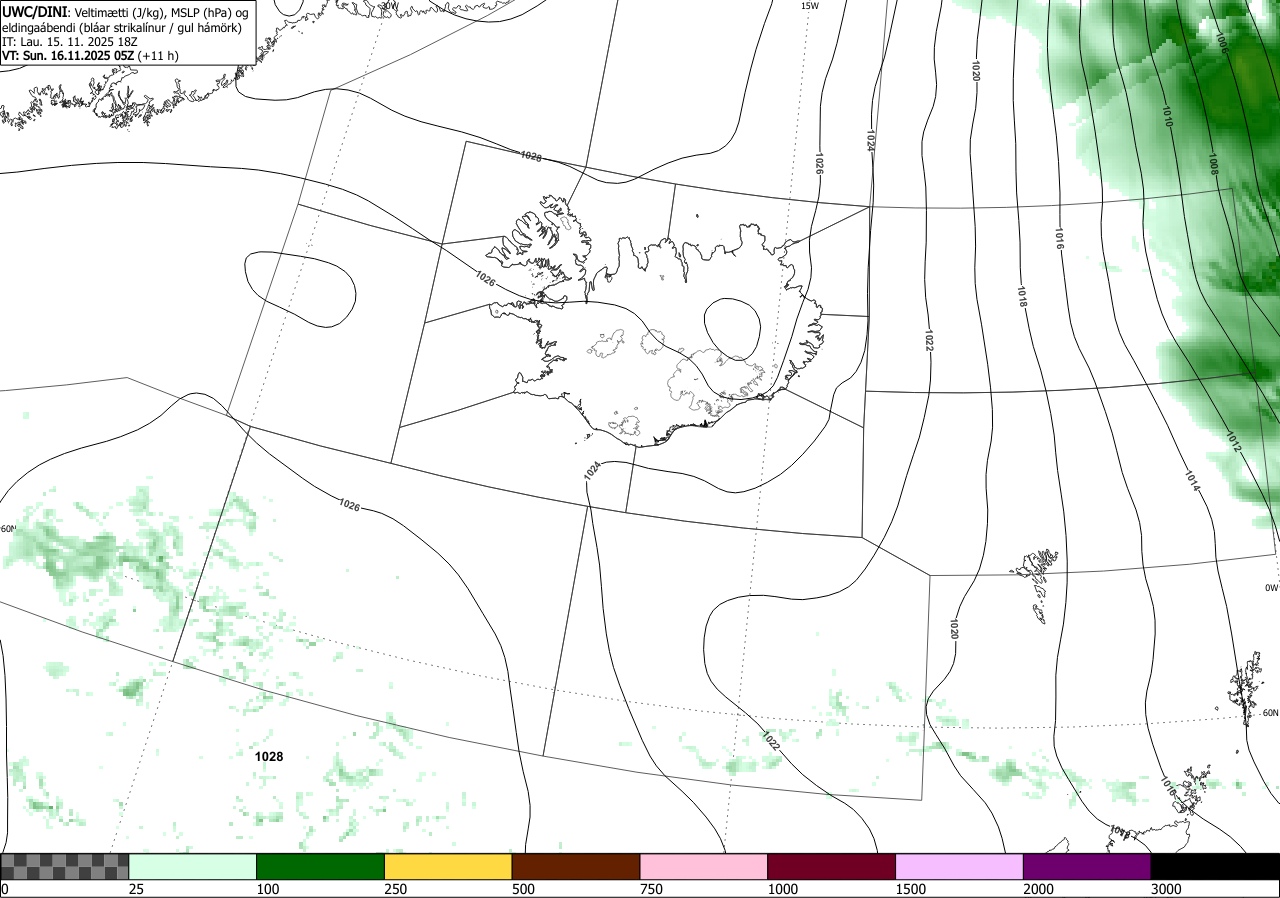Click legend scale value '3000'
The width and height of the screenshot is (1280, 898).
click(1166, 889)
